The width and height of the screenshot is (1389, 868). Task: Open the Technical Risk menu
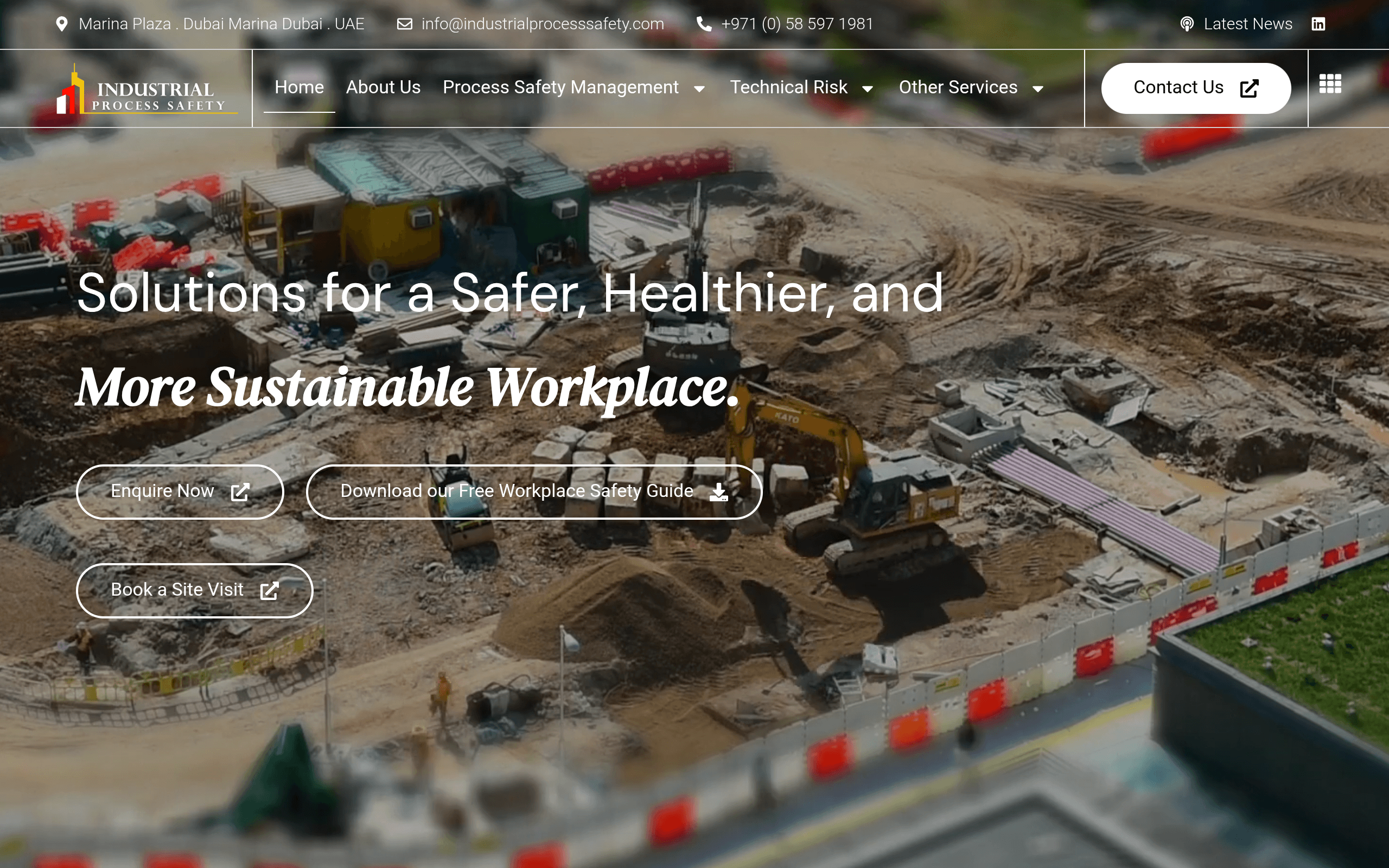click(x=788, y=87)
